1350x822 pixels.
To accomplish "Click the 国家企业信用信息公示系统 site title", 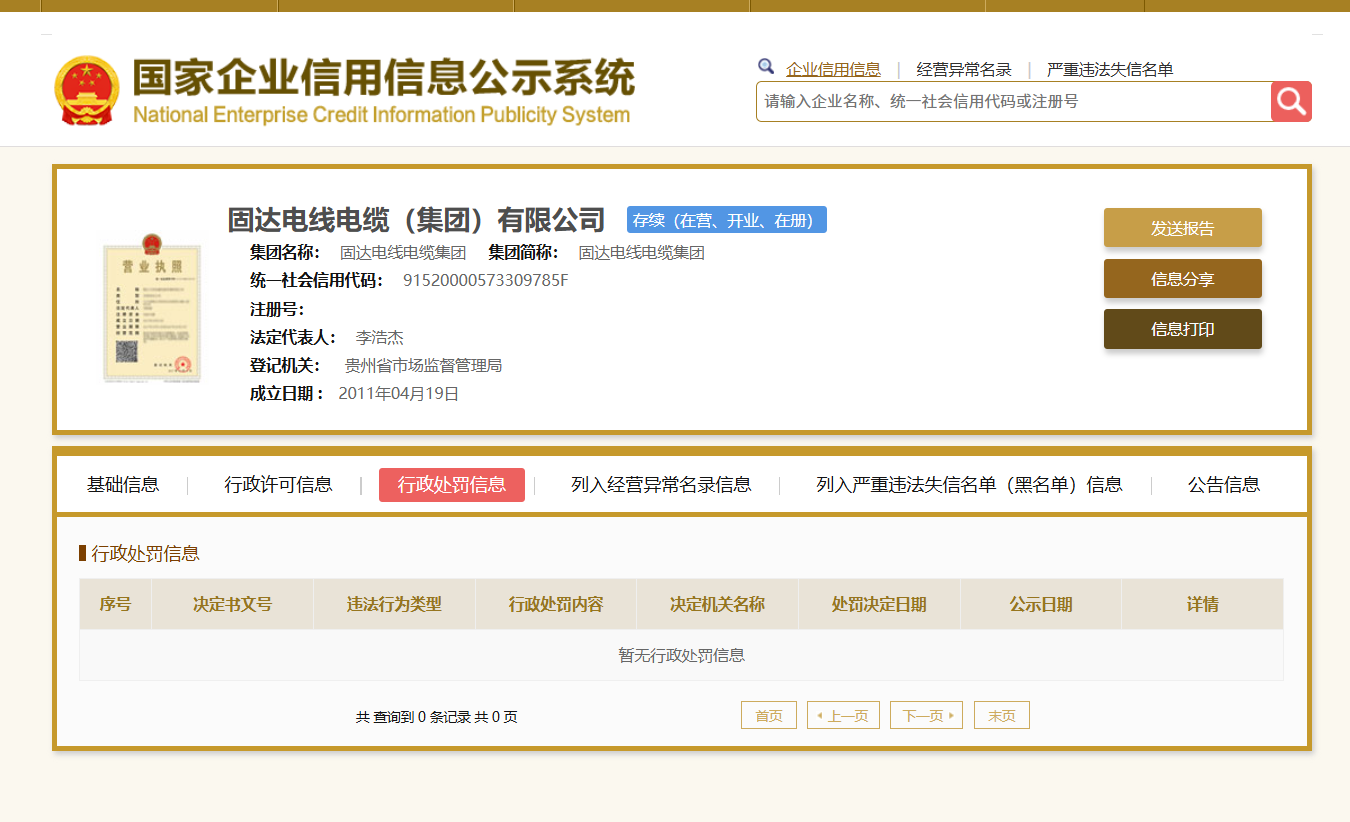I will [384, 78].
